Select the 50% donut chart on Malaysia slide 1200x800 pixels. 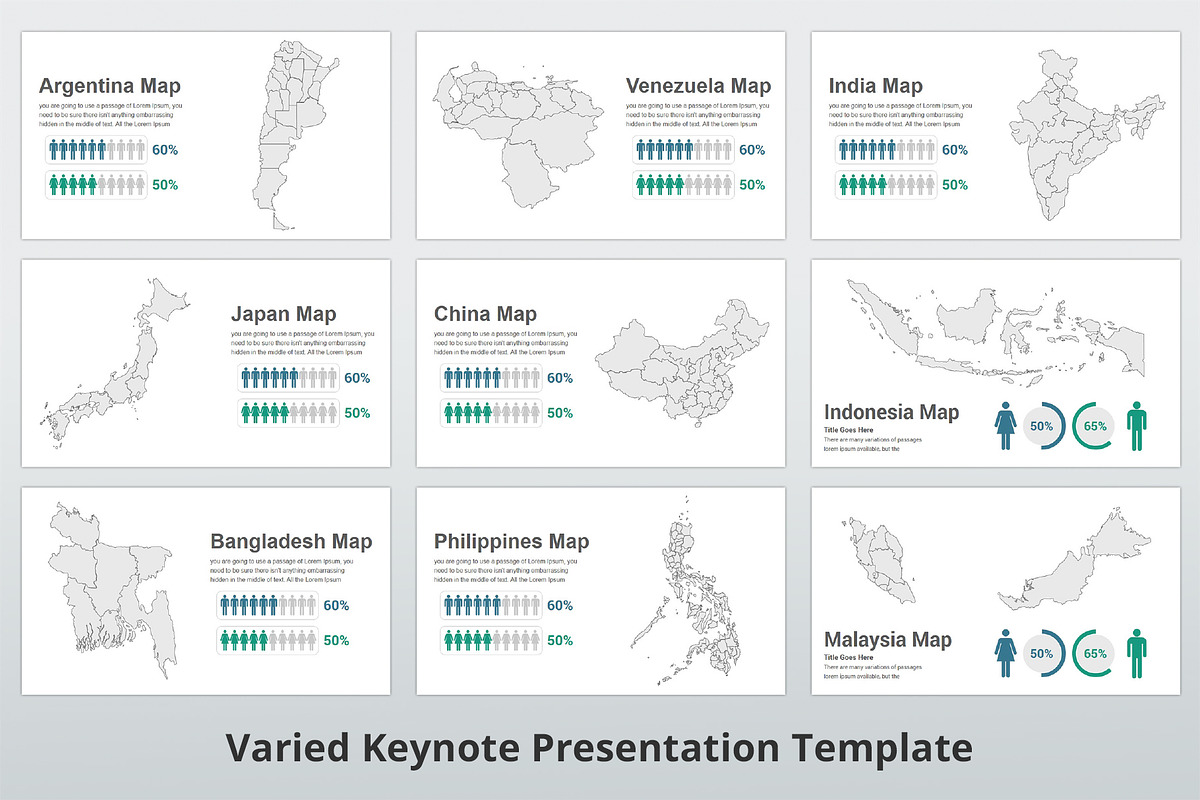(x=1042, y=653)
